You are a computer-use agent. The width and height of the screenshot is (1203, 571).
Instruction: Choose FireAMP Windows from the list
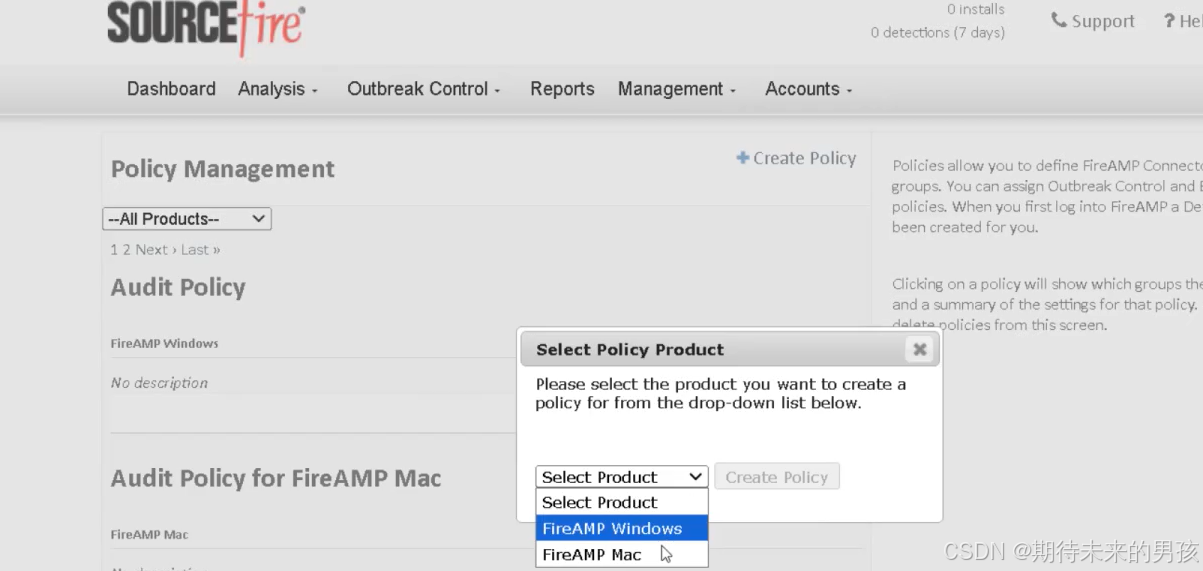(x=622, y=528)
